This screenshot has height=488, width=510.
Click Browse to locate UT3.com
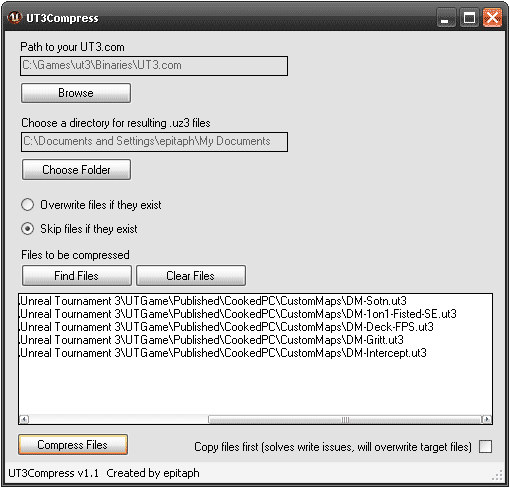point(76,93)
